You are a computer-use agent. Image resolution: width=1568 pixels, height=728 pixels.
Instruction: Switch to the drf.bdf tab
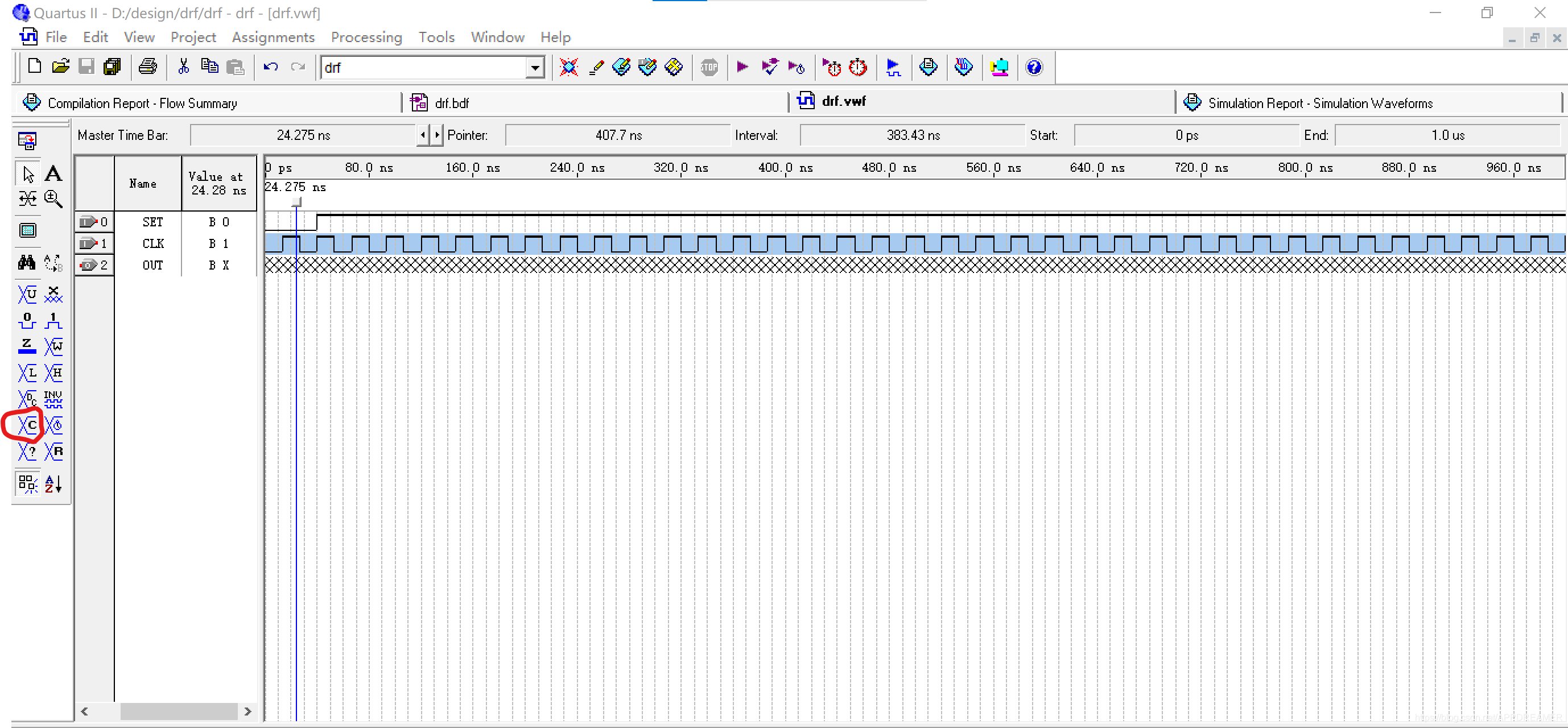tap(451, 104)
